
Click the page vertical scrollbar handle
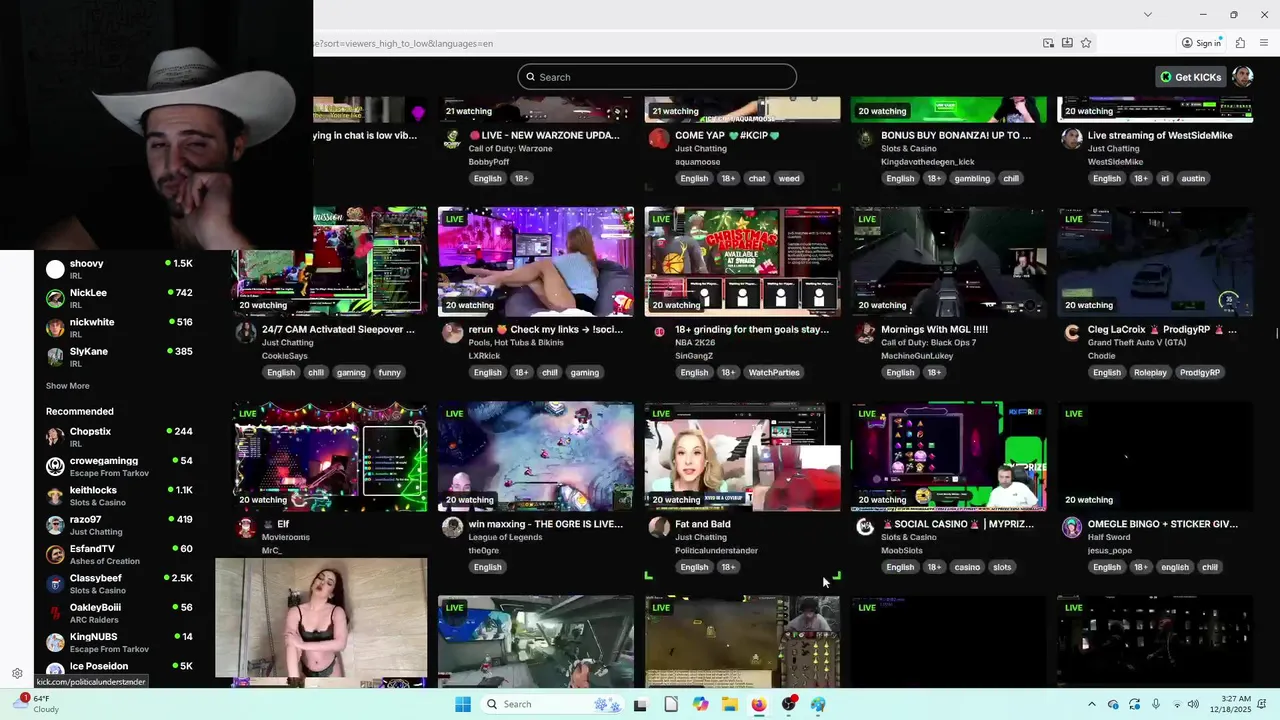tap(1276, 333)
